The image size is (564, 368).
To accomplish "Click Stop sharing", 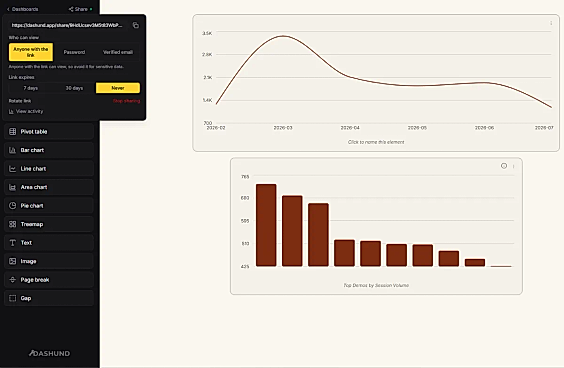I will tap(126, 101).
